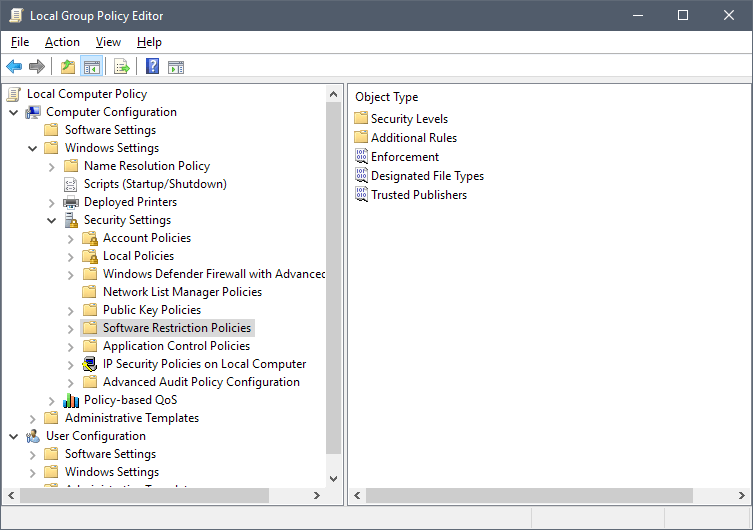Expand the Deployed Printers node
Image resolution: width=753 pixels, height=530 pixels.
coord(52,203)
